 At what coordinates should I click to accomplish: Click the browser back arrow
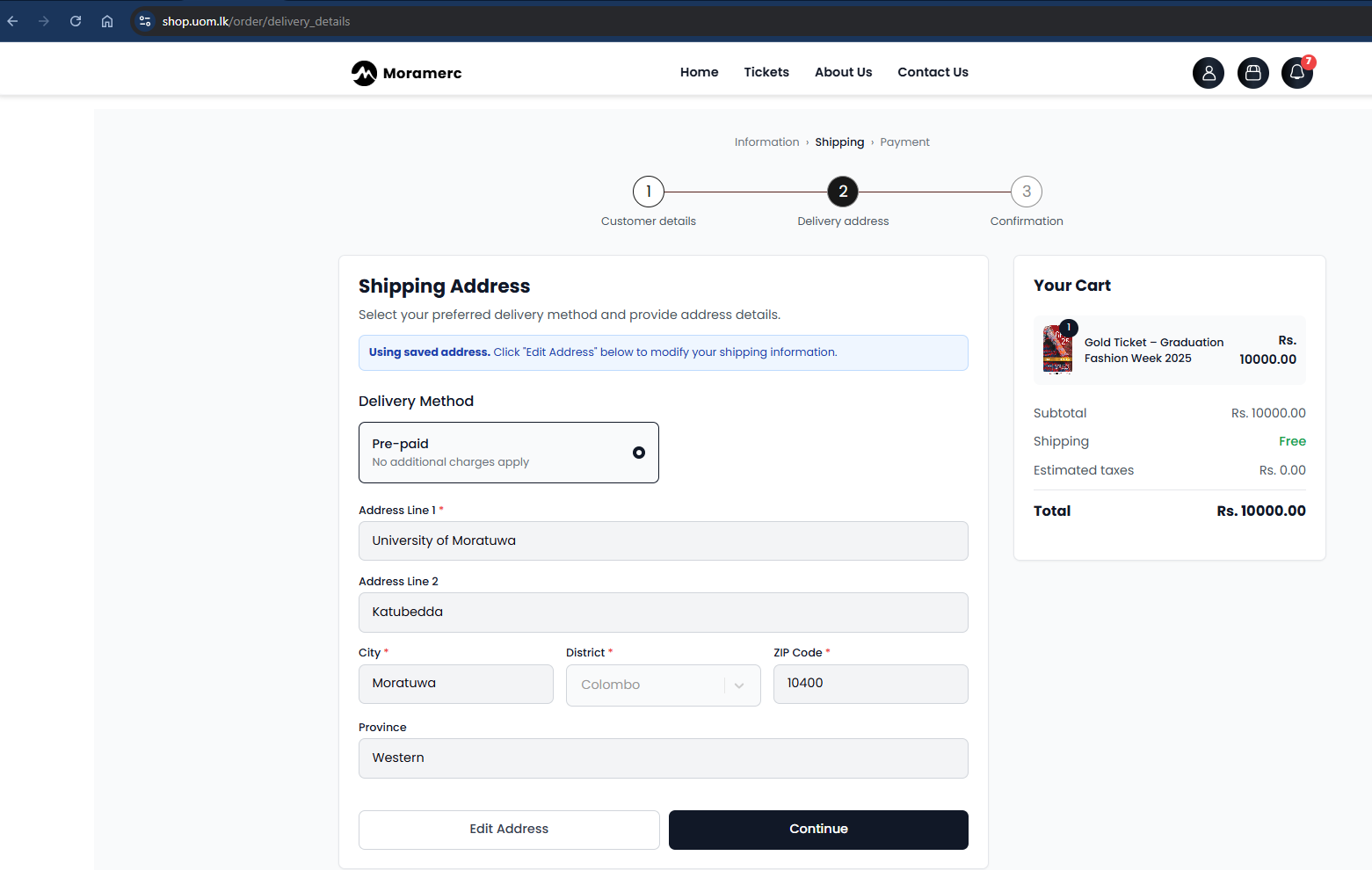coord(12,21)
